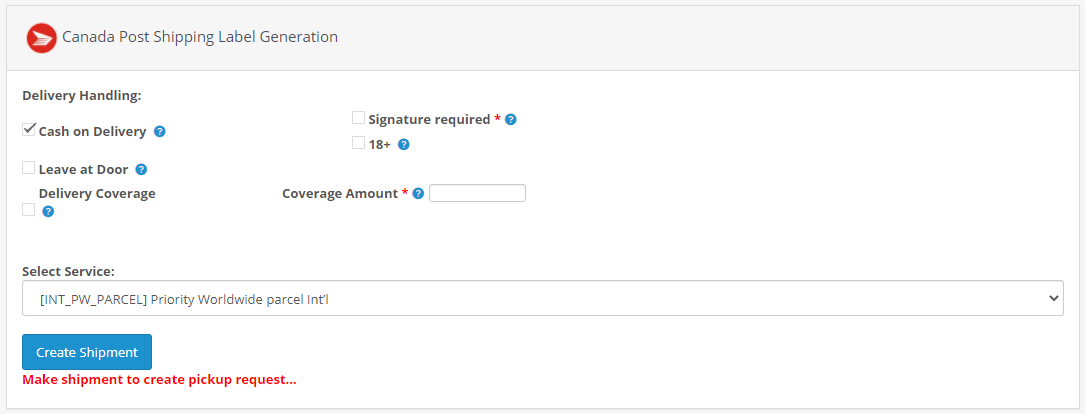Show help icon next to Leave at Door

pos(141,170)
